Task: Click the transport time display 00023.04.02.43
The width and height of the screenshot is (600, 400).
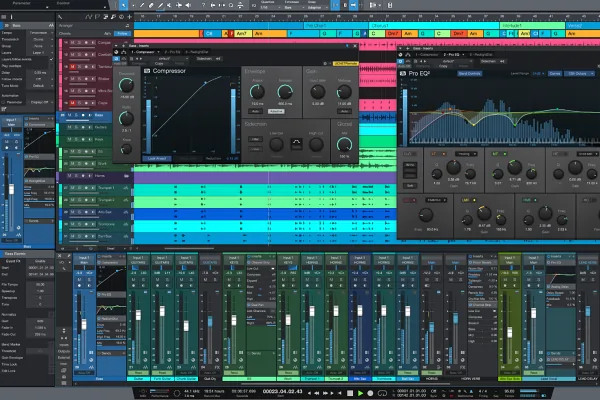Action: [282, 391]
